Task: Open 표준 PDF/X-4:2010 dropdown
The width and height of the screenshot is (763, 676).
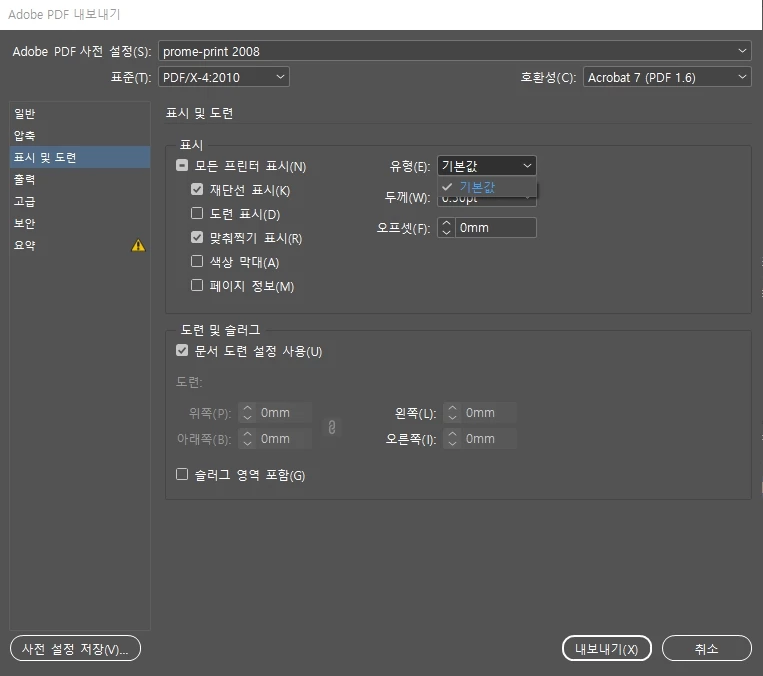Action: coord(224,77)
